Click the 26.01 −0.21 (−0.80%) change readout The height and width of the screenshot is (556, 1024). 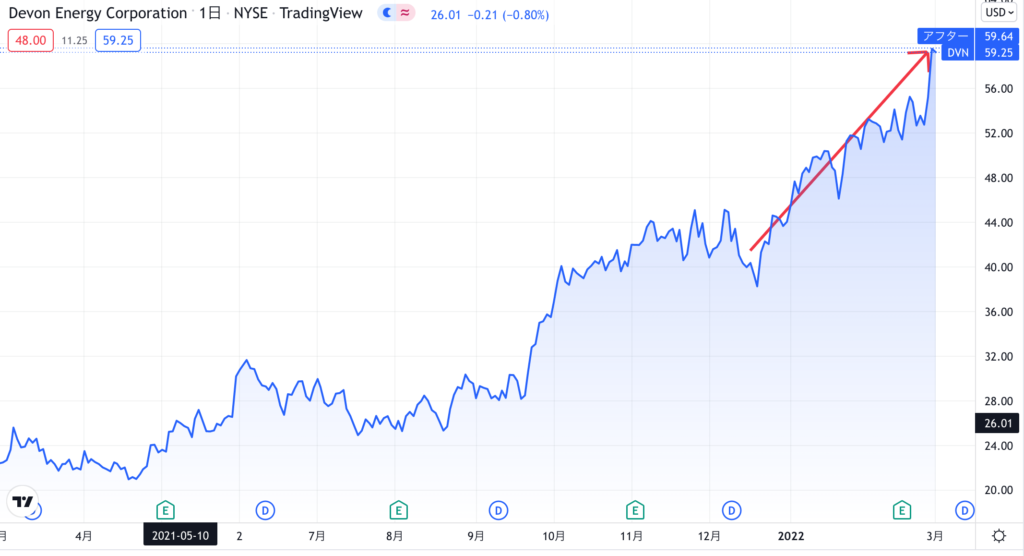tap(489, 14)
